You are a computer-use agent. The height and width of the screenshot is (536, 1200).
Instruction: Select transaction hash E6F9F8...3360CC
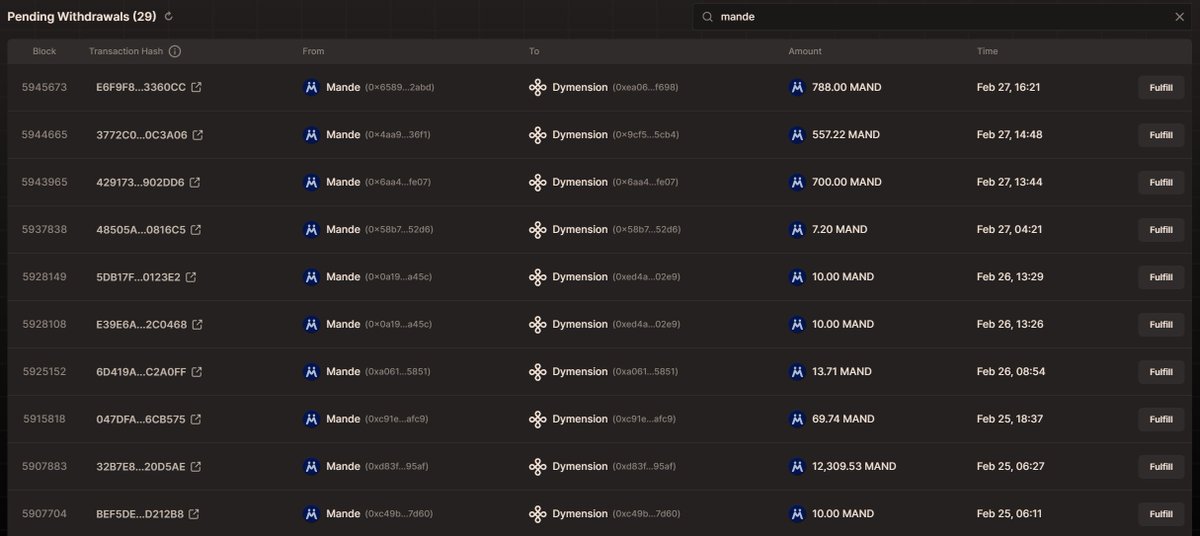coord(141,88)
